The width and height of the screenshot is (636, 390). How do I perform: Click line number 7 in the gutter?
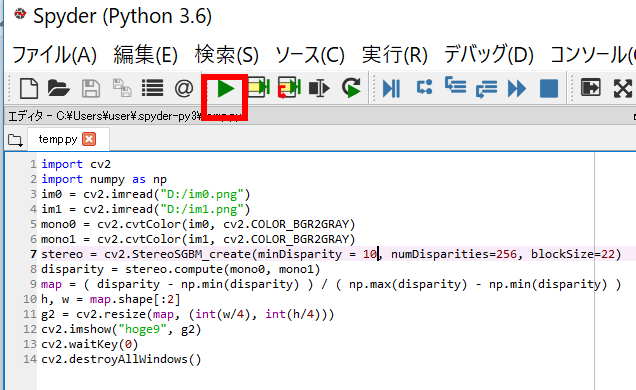(x=33, y=254)
